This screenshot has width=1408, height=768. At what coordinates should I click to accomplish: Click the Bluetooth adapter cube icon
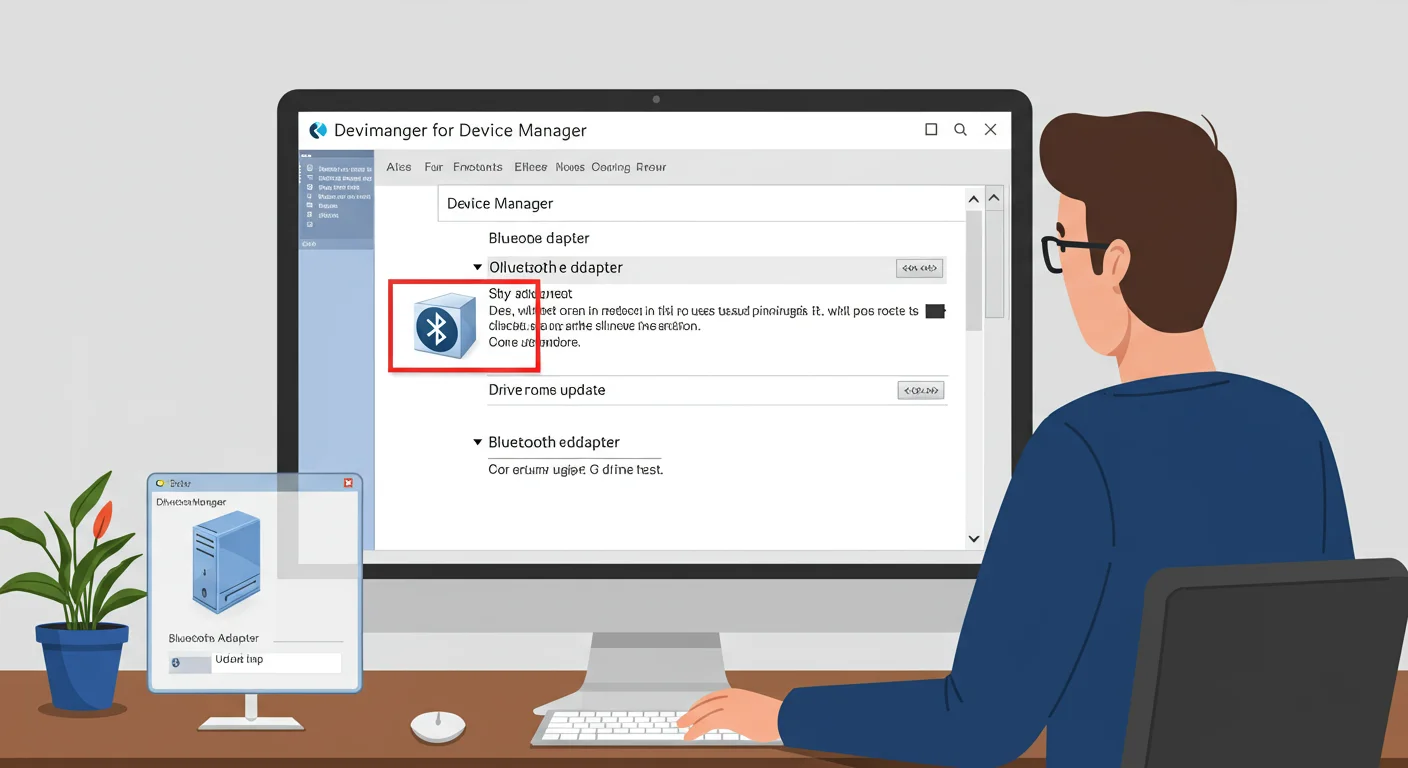pos(446,326)
